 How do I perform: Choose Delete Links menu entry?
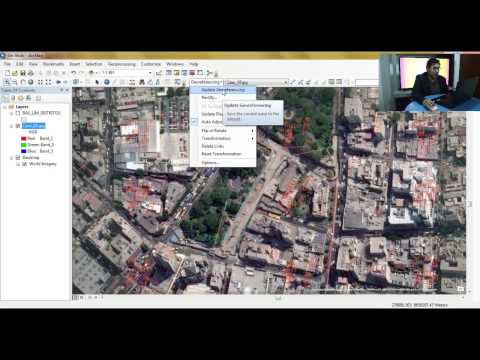(x=223, y=146)
